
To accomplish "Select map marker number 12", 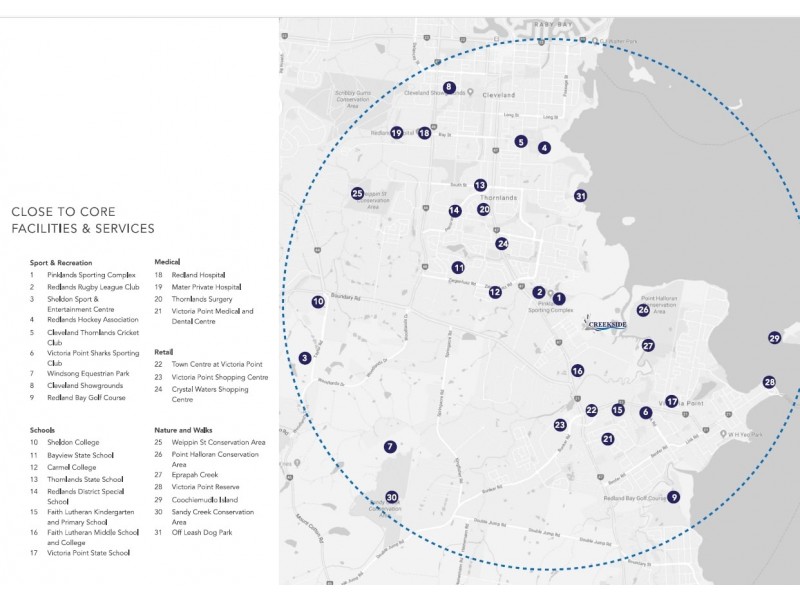I will click(x=495, y=292).
